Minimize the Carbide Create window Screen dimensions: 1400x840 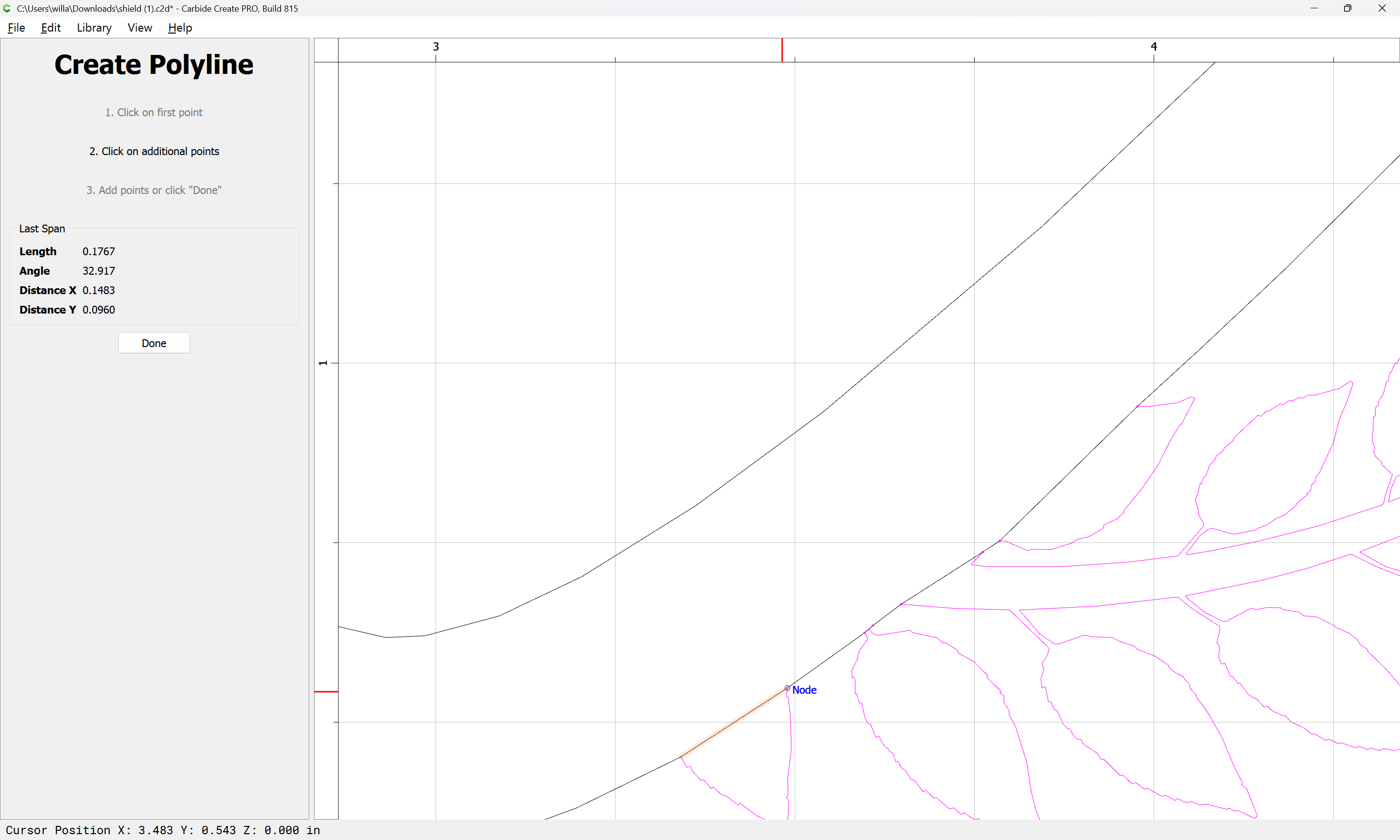[1314, 8]
